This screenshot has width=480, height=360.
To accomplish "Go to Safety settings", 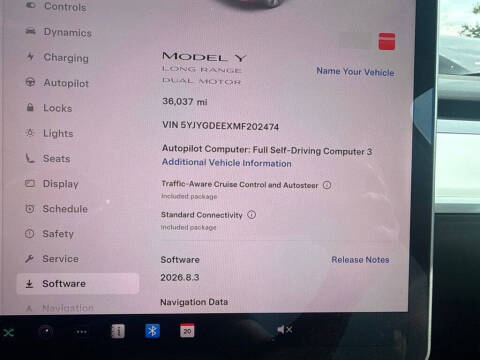I will click(49, 234).
